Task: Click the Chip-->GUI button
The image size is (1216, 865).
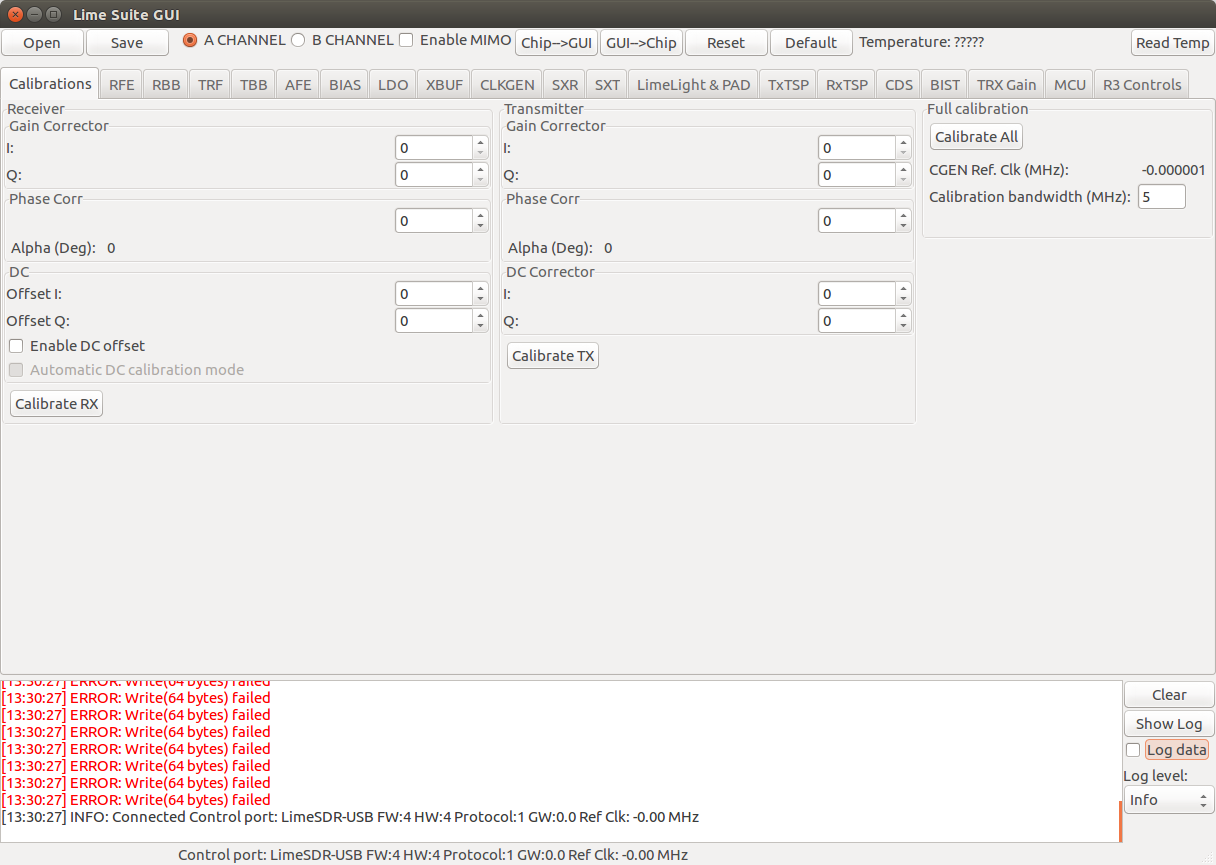Action: point(557,43)
